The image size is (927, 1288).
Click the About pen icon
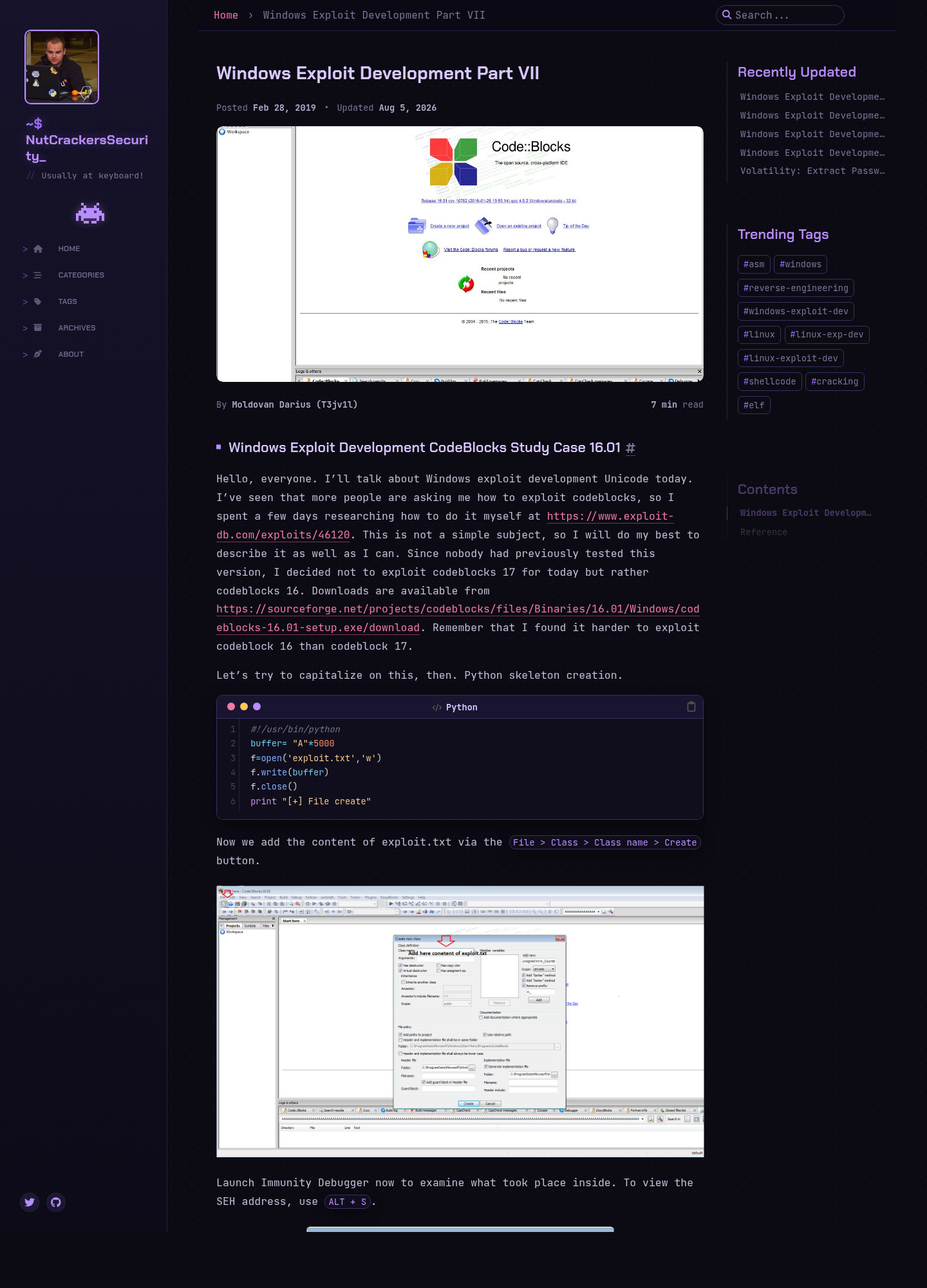(38, 354)
